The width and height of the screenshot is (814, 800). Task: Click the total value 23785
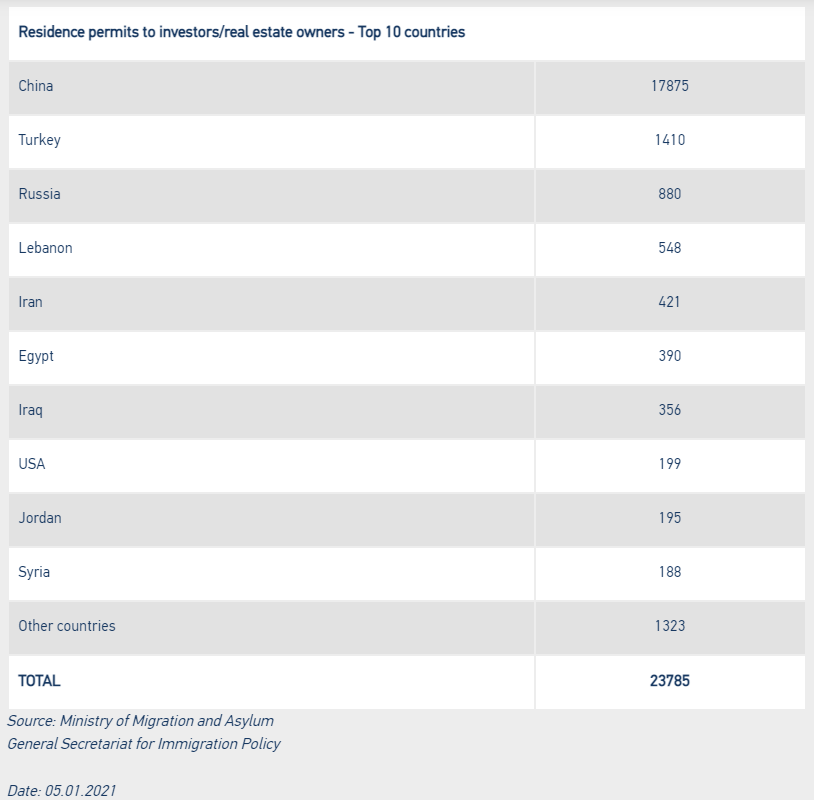[669, 680]
